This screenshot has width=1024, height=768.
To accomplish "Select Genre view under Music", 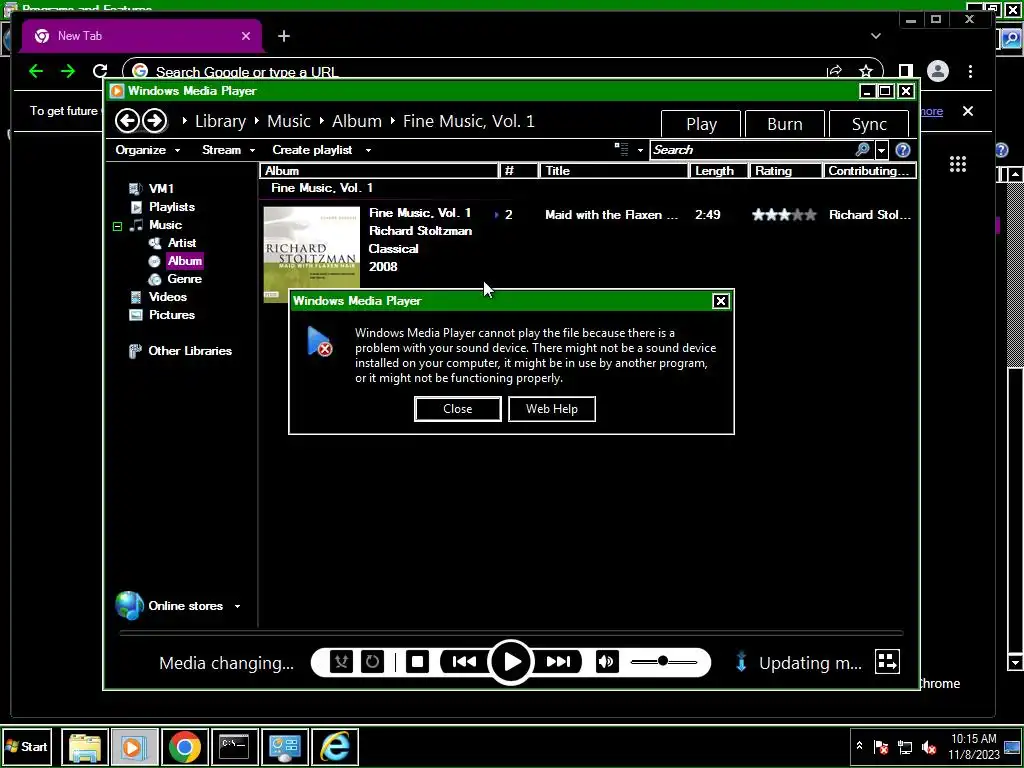I will coord(184,279).
